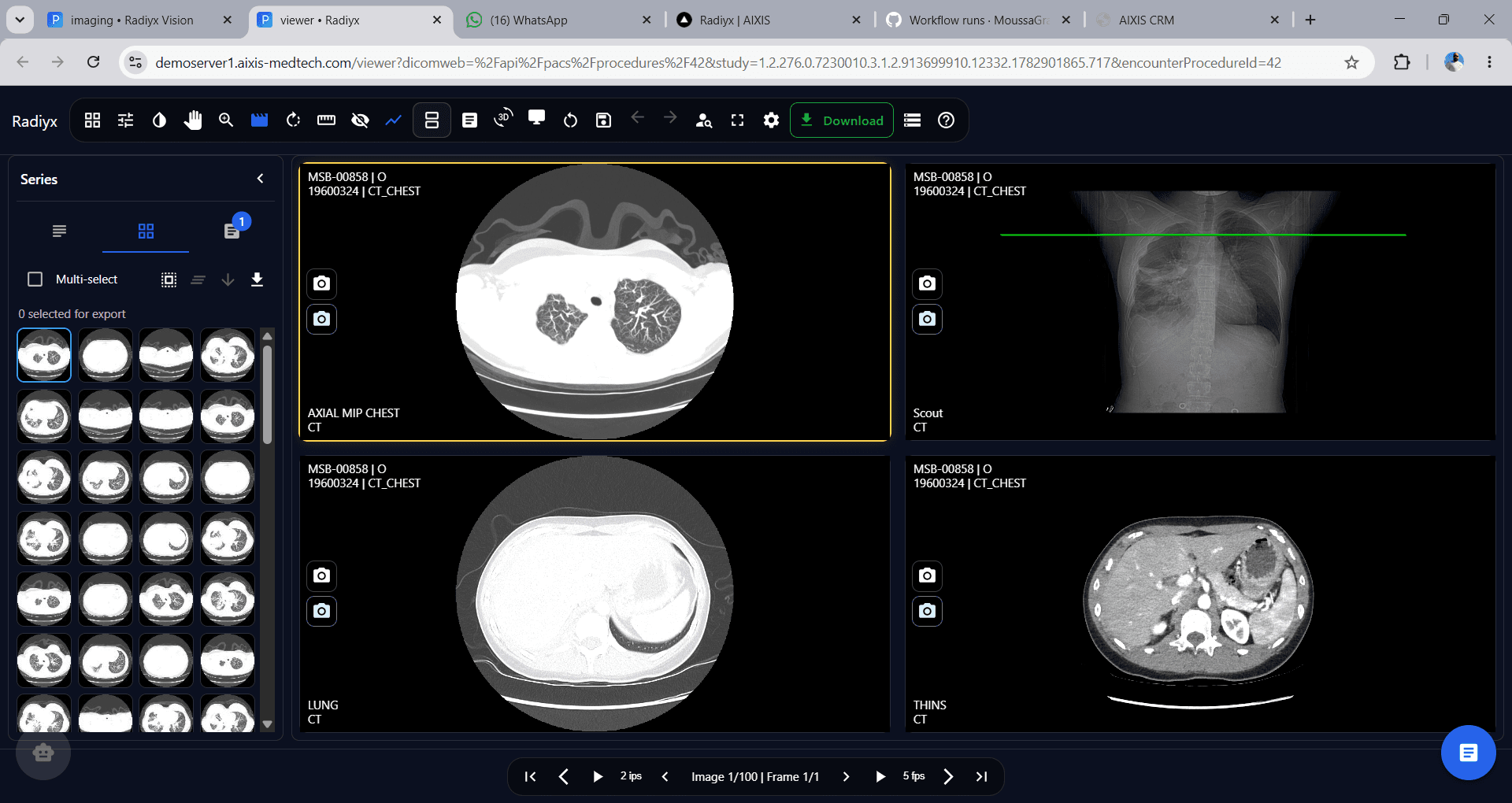Image resolution: width=1512 pixels, height=803 pixels.
Task: Click the select-all thumbnails icon
Action: click(169, 279)
